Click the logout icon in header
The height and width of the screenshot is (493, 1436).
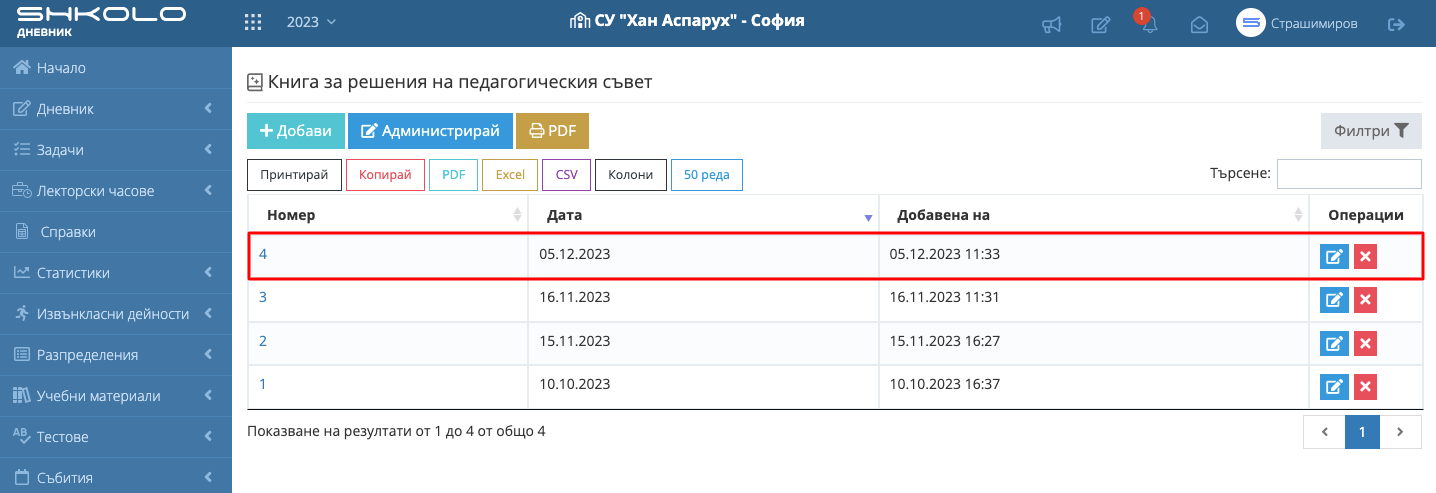(1397, 24)
